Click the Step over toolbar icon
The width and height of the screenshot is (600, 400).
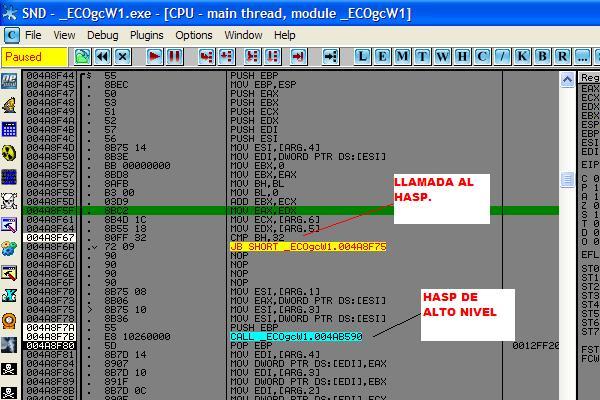pyautogui.click(x=227, y=57)
